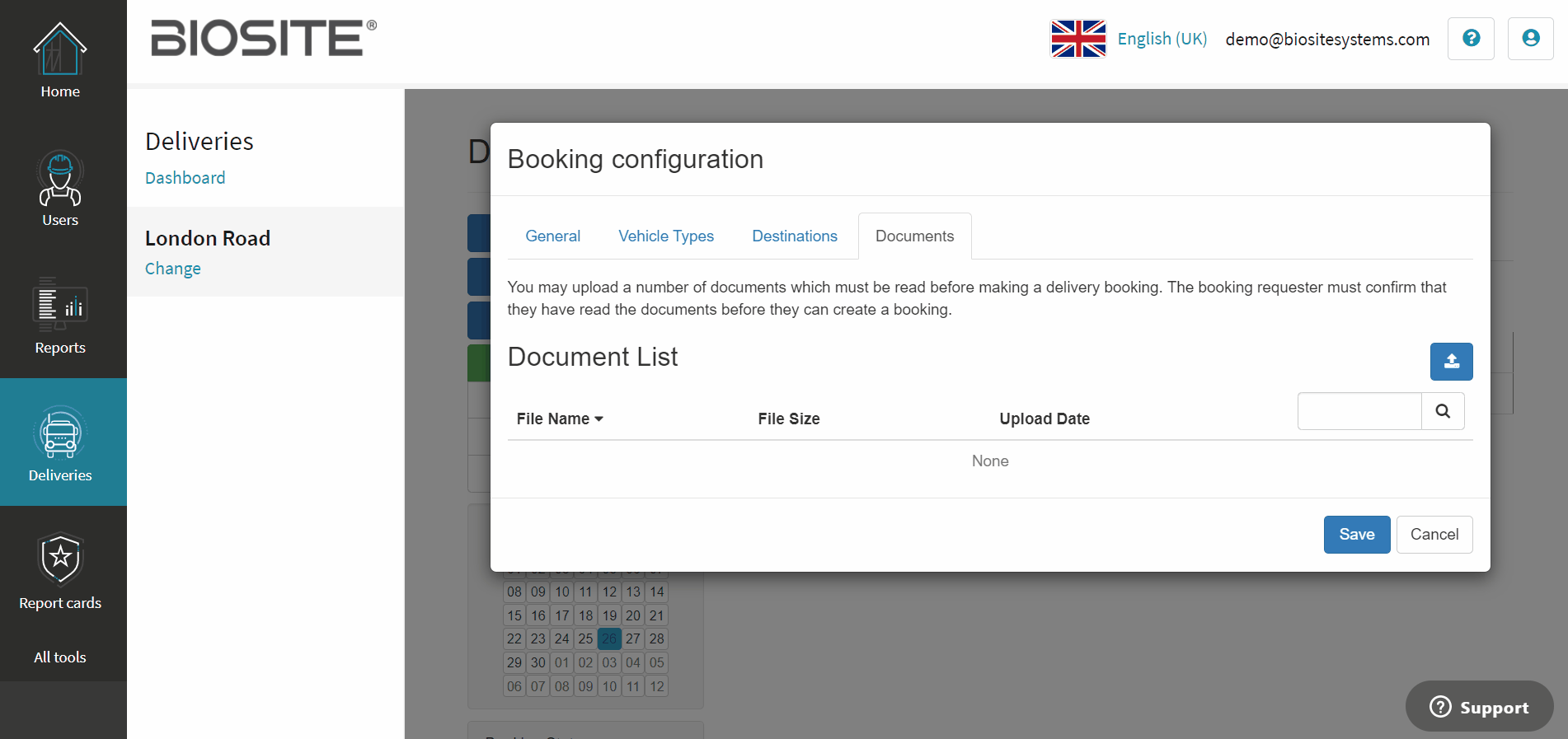Click the File Size column header
Image resolution: width=1568 pixels, height=739 pixels.
789,419
